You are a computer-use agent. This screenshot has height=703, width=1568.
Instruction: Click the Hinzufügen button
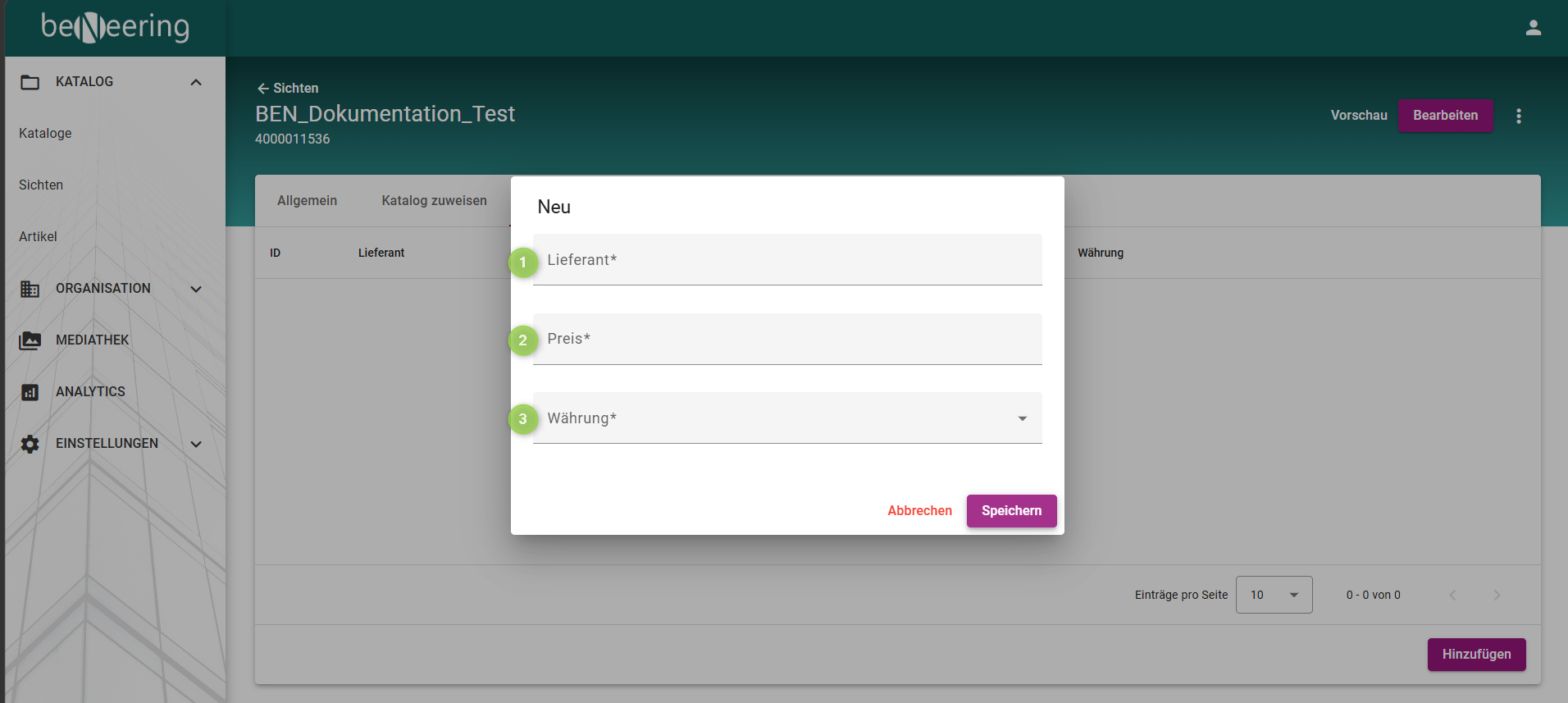(x=1476, y=655)
